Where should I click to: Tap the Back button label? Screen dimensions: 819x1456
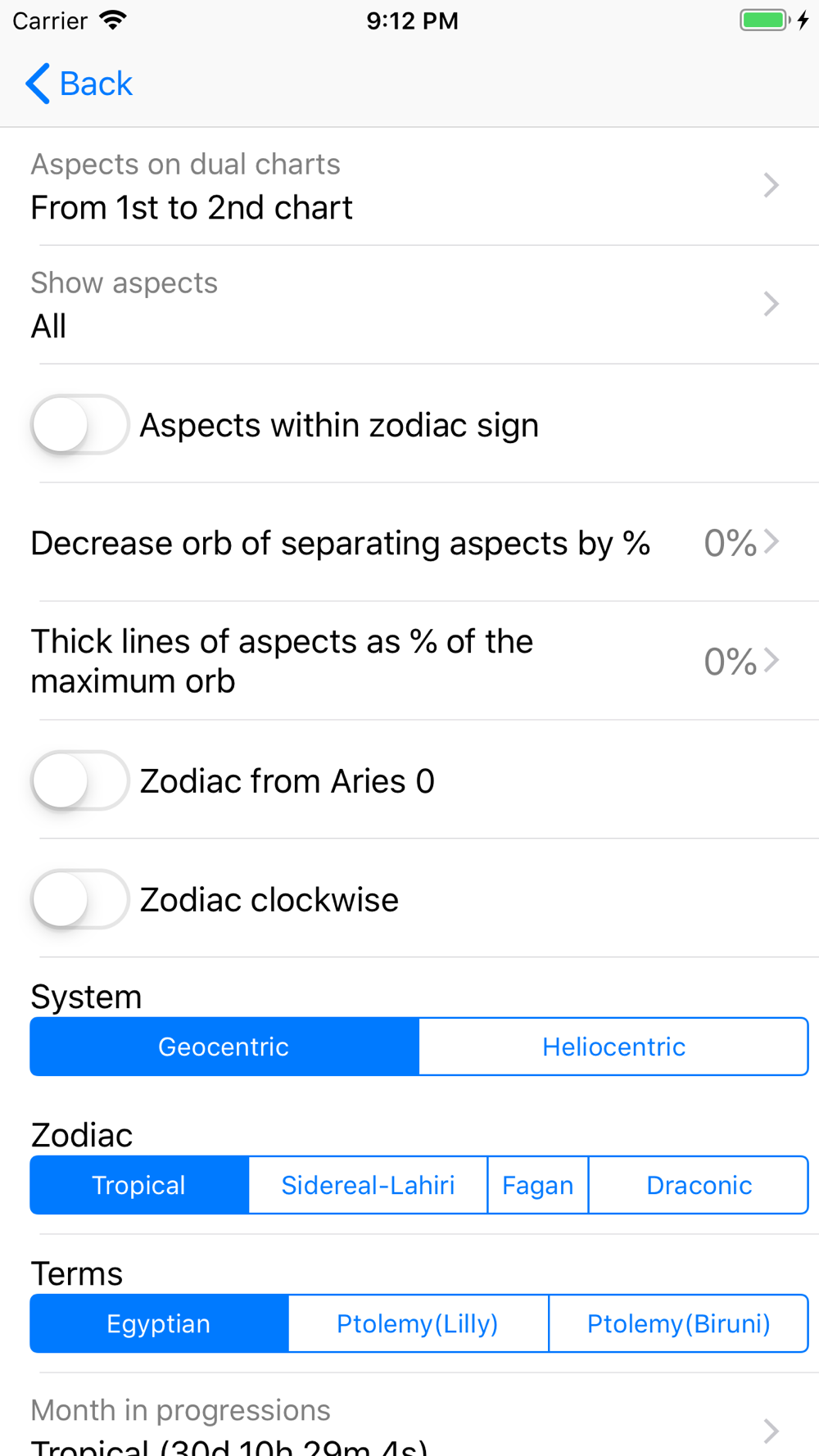(x=96, y=84)
